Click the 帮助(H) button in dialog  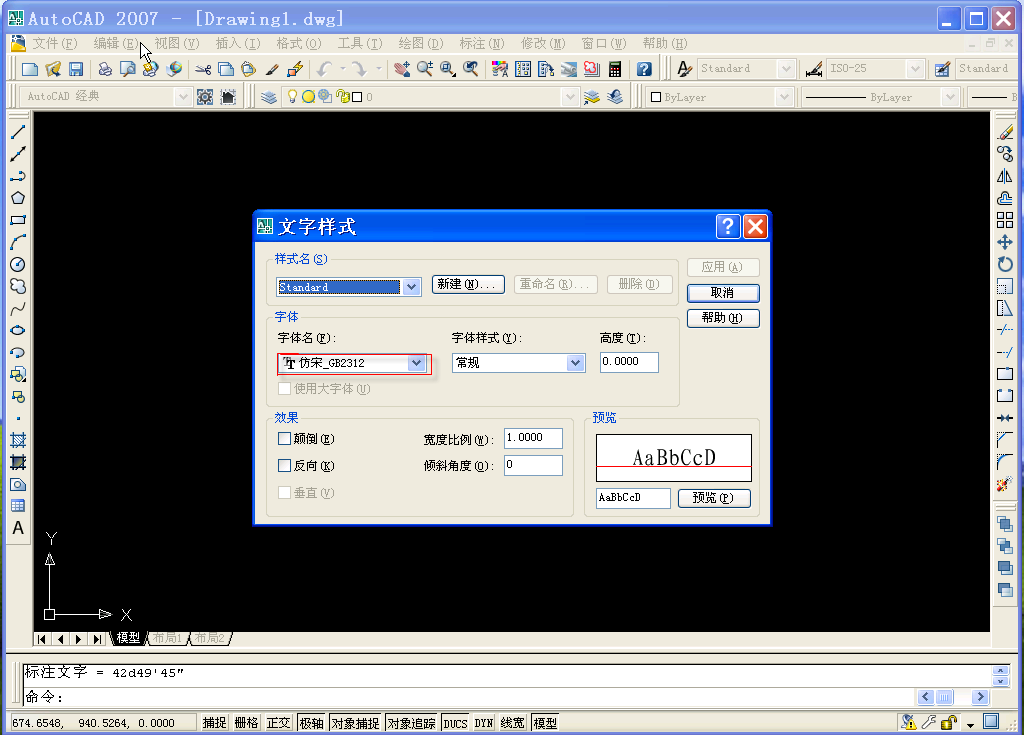[x=722, y=318]
